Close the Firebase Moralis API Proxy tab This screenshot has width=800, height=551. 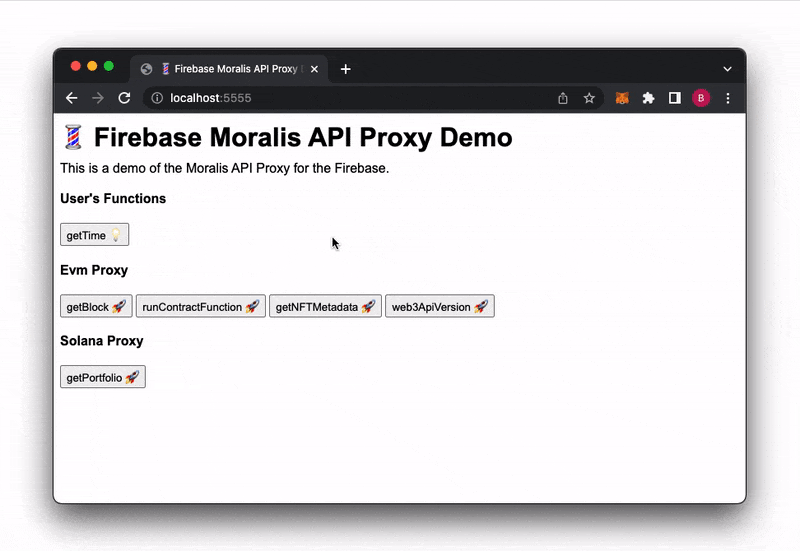[314, 69]
